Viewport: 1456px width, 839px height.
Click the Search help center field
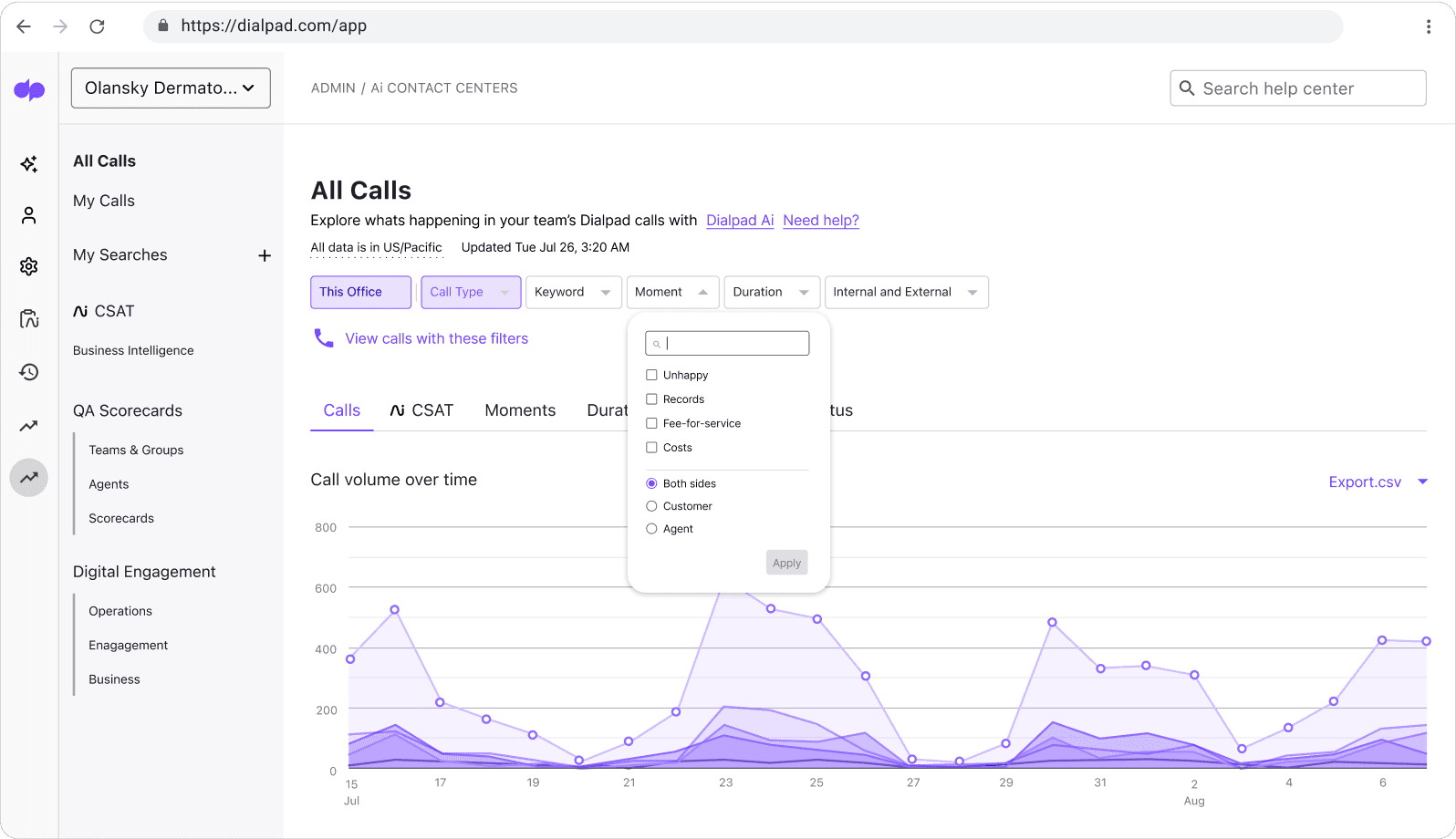tap(1297, 88)
